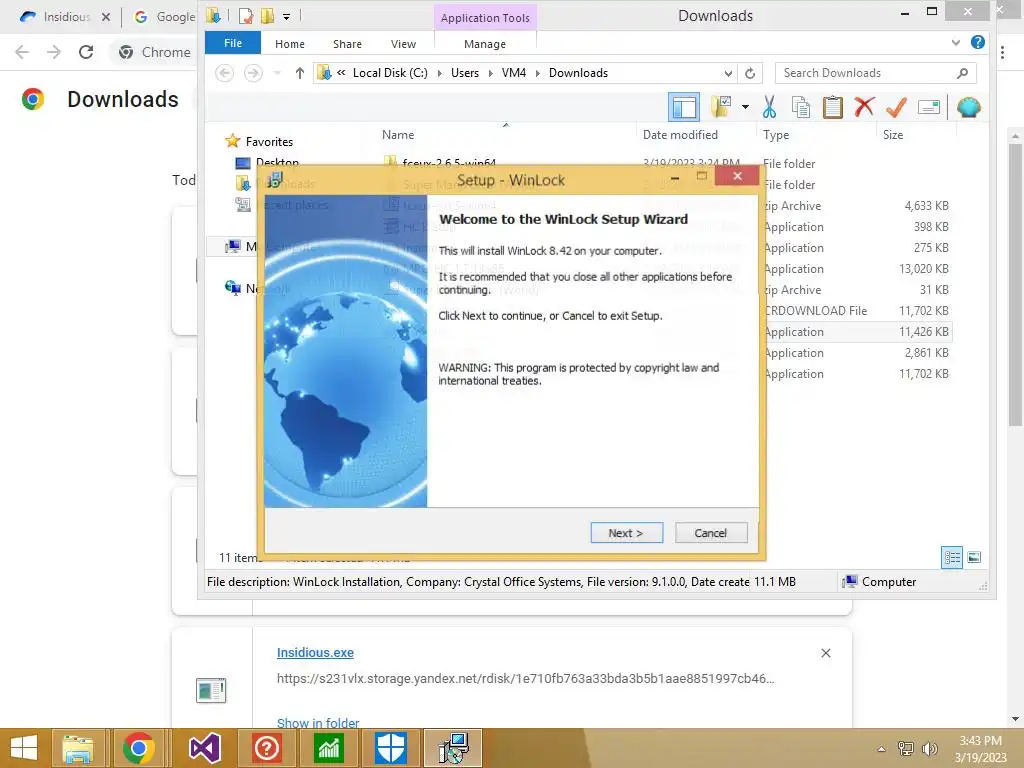1024x768 pixels.
Task: Expand the address bar history dropdown
Action: tap(728, 73)
